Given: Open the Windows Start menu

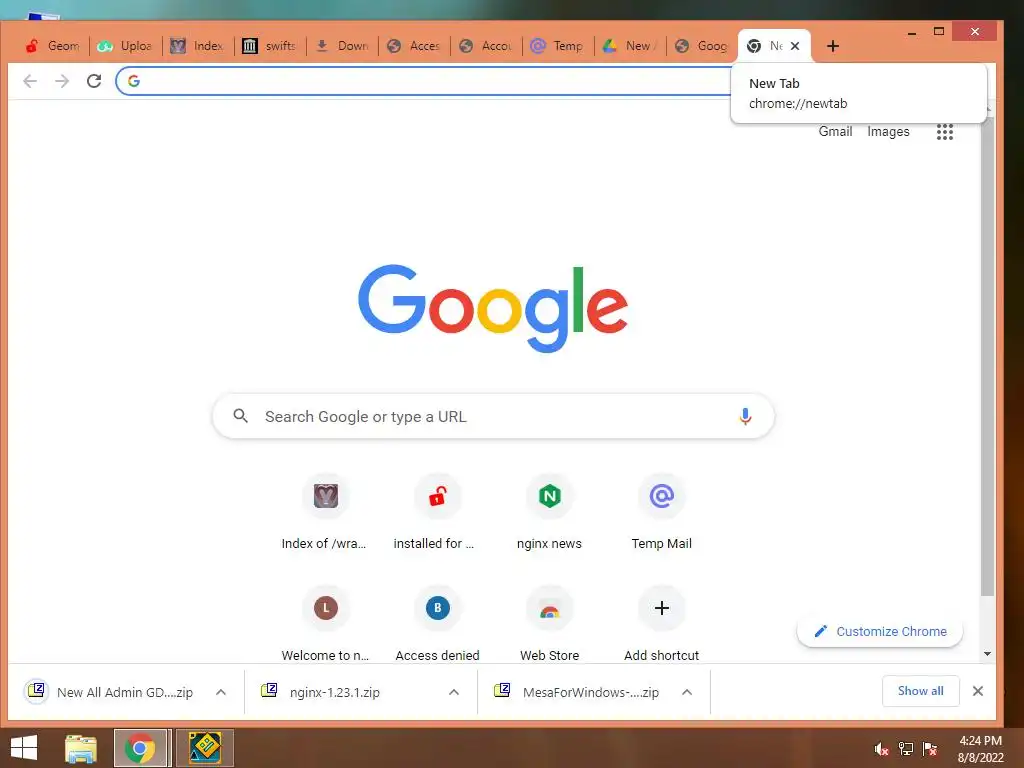Looking at the screenshot, I should coord(24,748).
